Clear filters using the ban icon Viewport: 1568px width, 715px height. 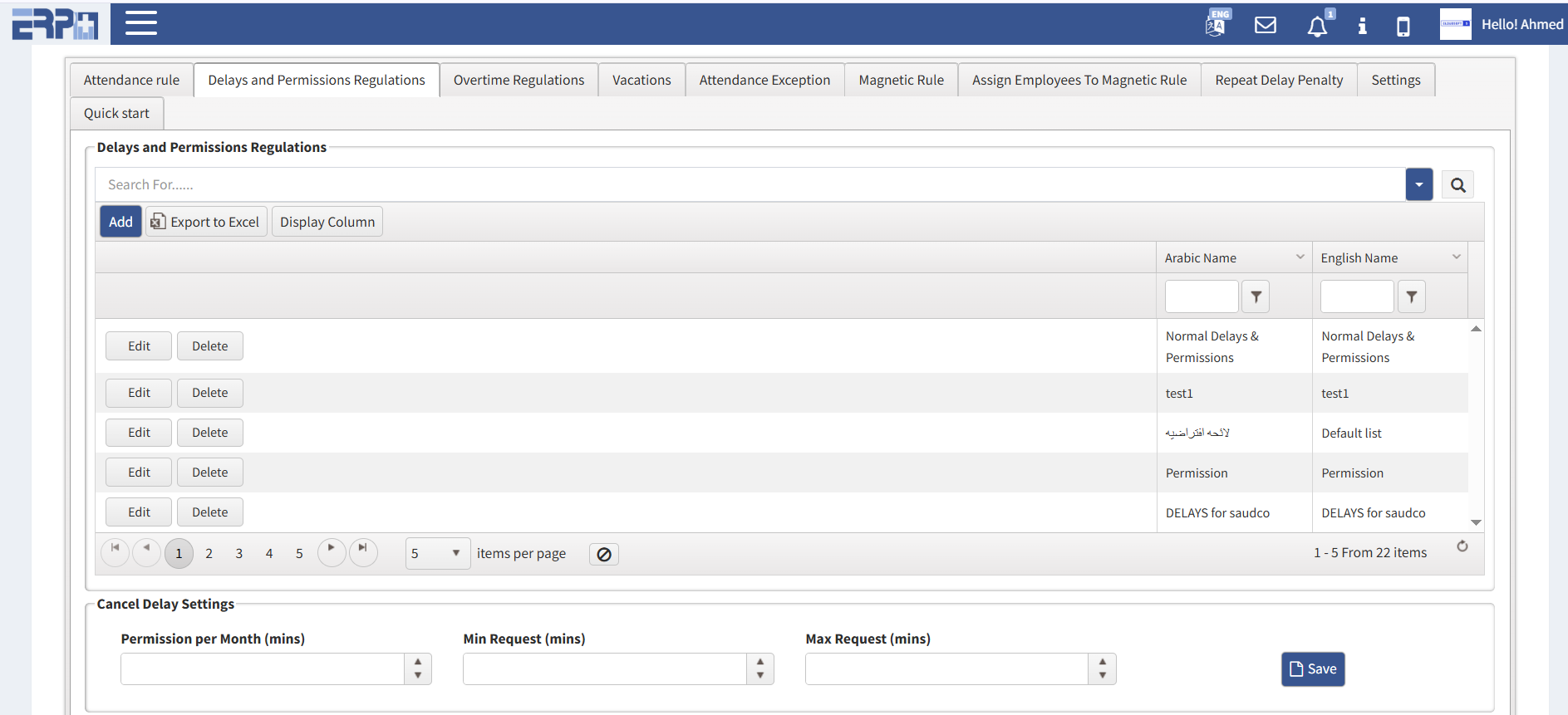click(604, 554)
